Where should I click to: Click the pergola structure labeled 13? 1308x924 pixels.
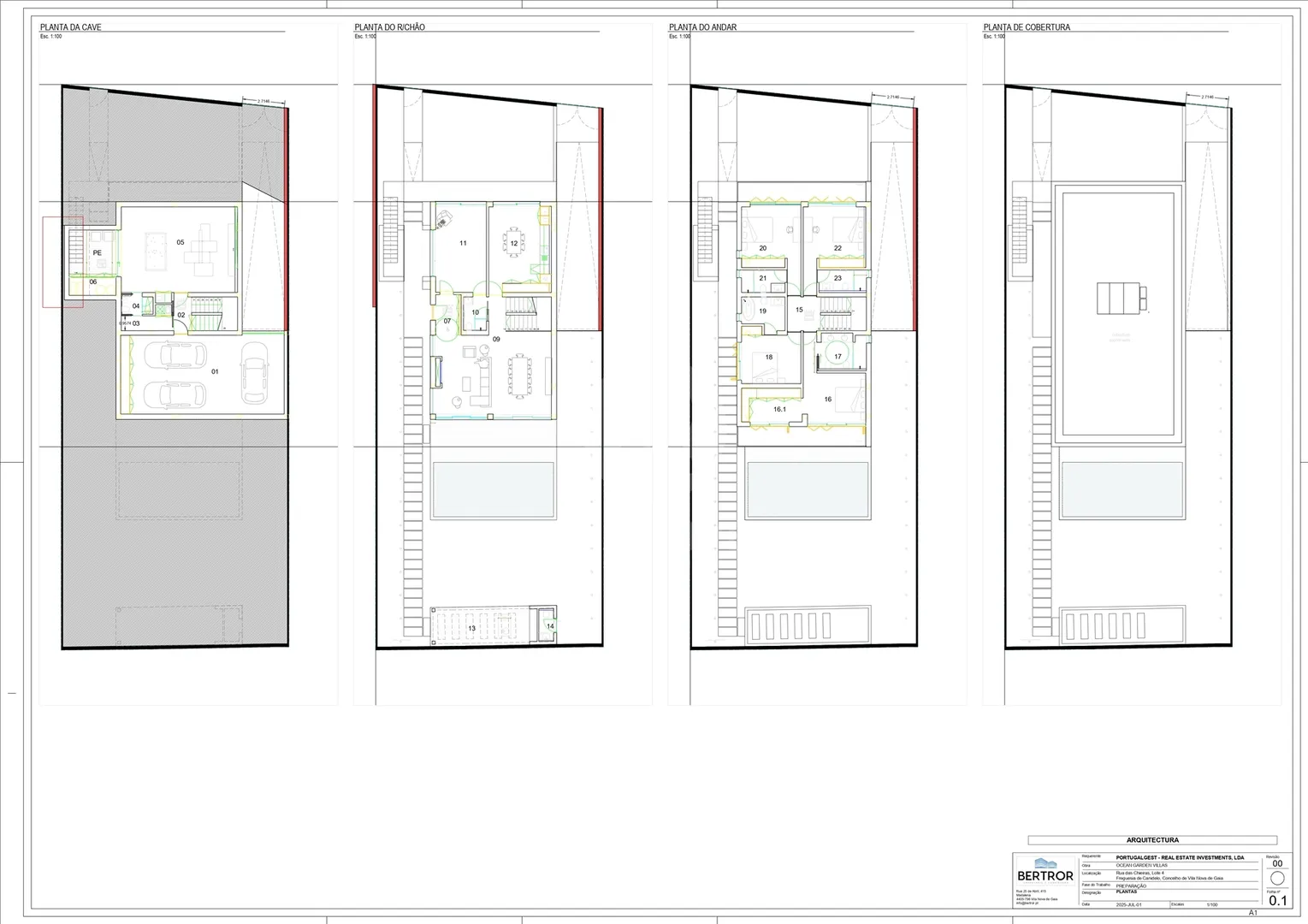tap(473, 626)
